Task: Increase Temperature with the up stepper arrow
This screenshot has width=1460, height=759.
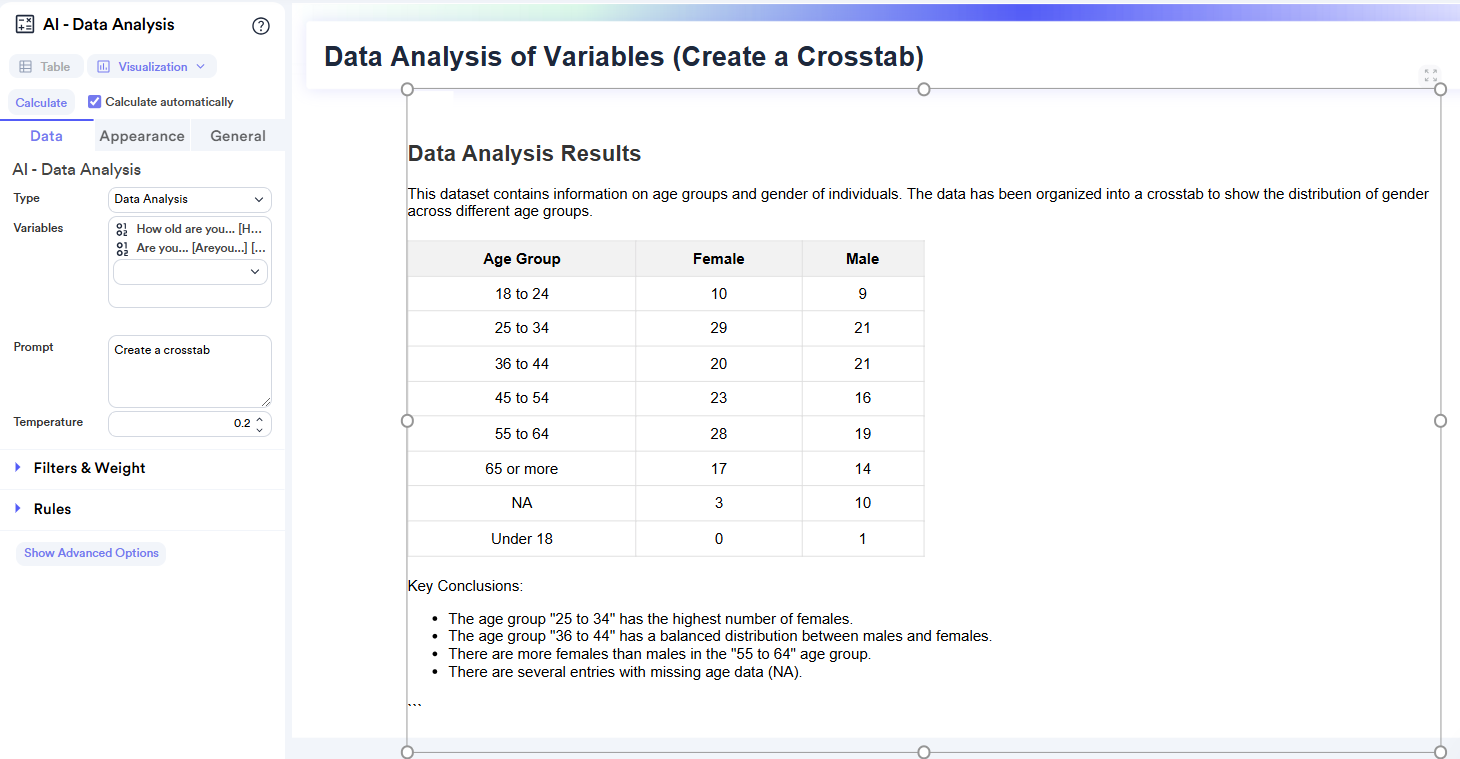Action: [x=260, y=419]
